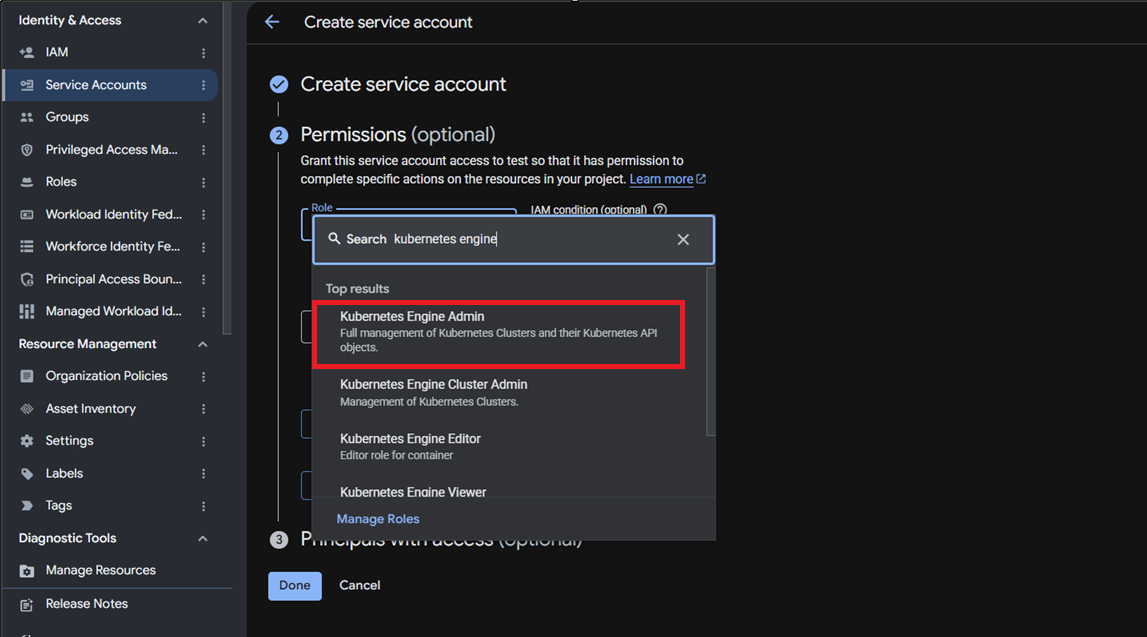Image resolution: width=1147 pixels, height=637 pixels.
Task: Click the Managed Workload Identities icon
Action: point(27,312)
